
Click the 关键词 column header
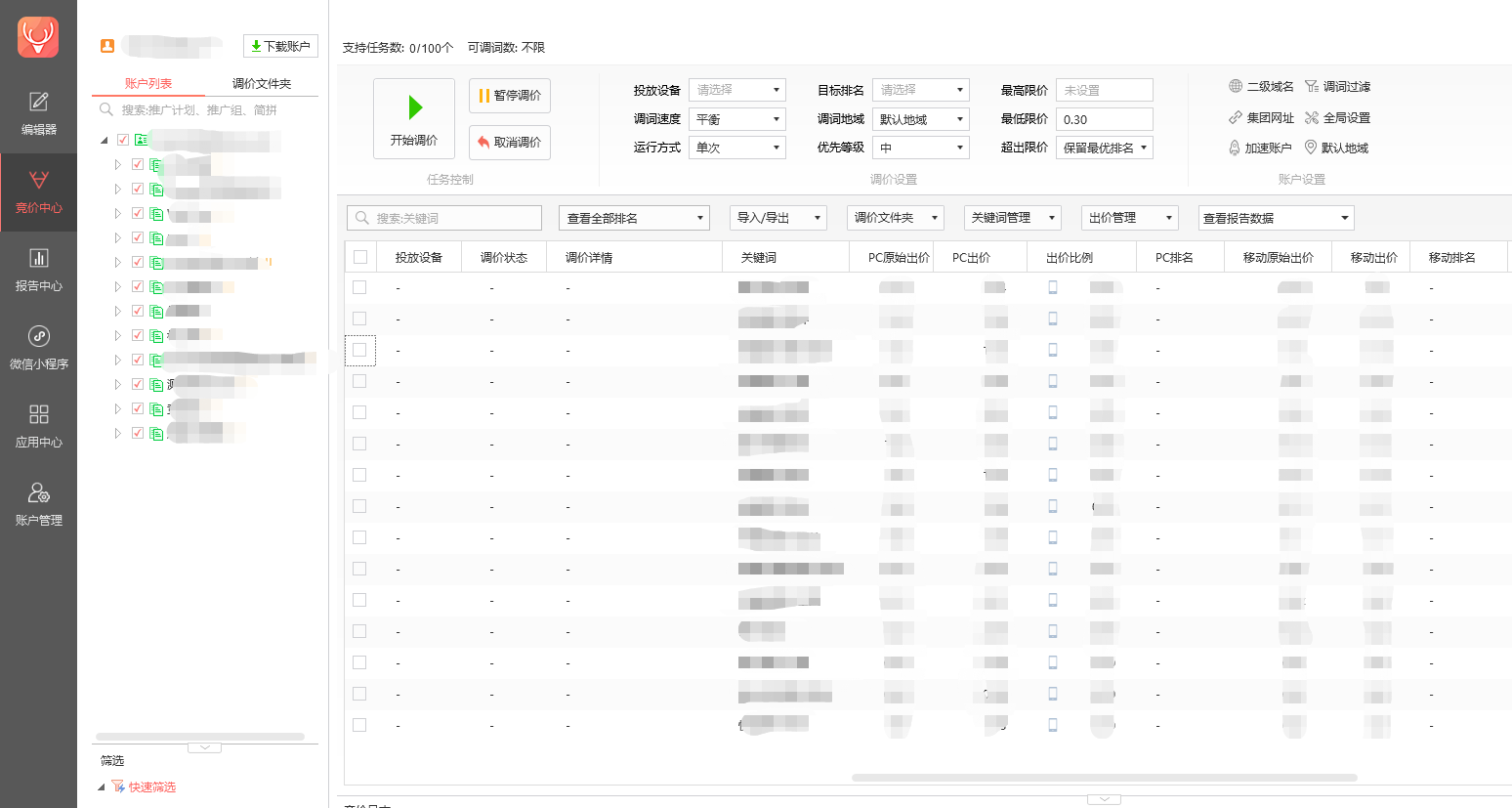click(786, 258)
